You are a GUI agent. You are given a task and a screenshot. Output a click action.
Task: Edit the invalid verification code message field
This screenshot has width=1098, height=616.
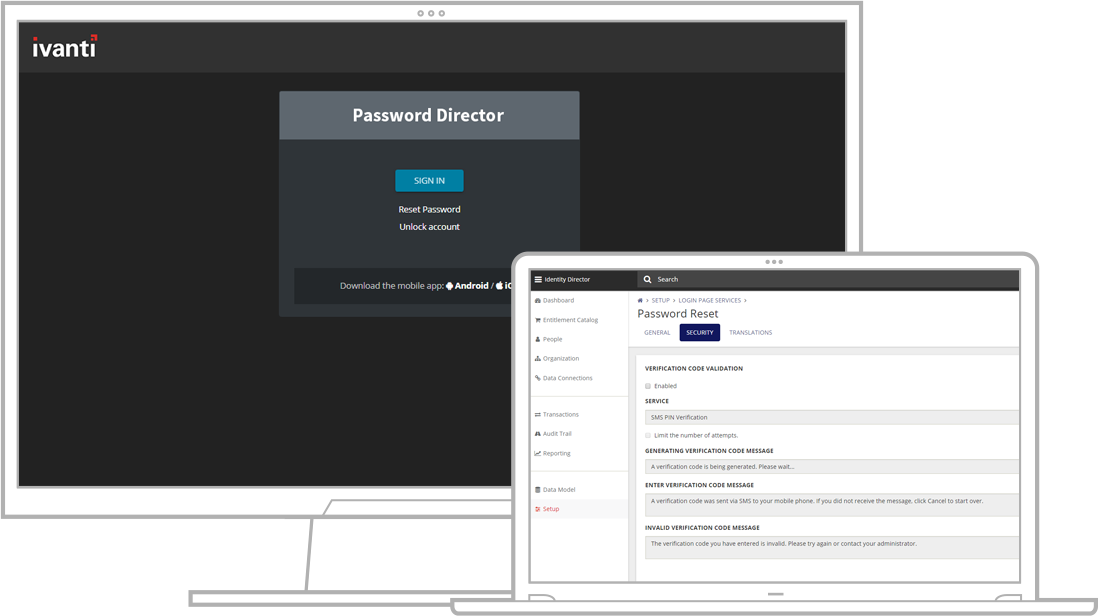pyautogui.click(x=832, y=548)
